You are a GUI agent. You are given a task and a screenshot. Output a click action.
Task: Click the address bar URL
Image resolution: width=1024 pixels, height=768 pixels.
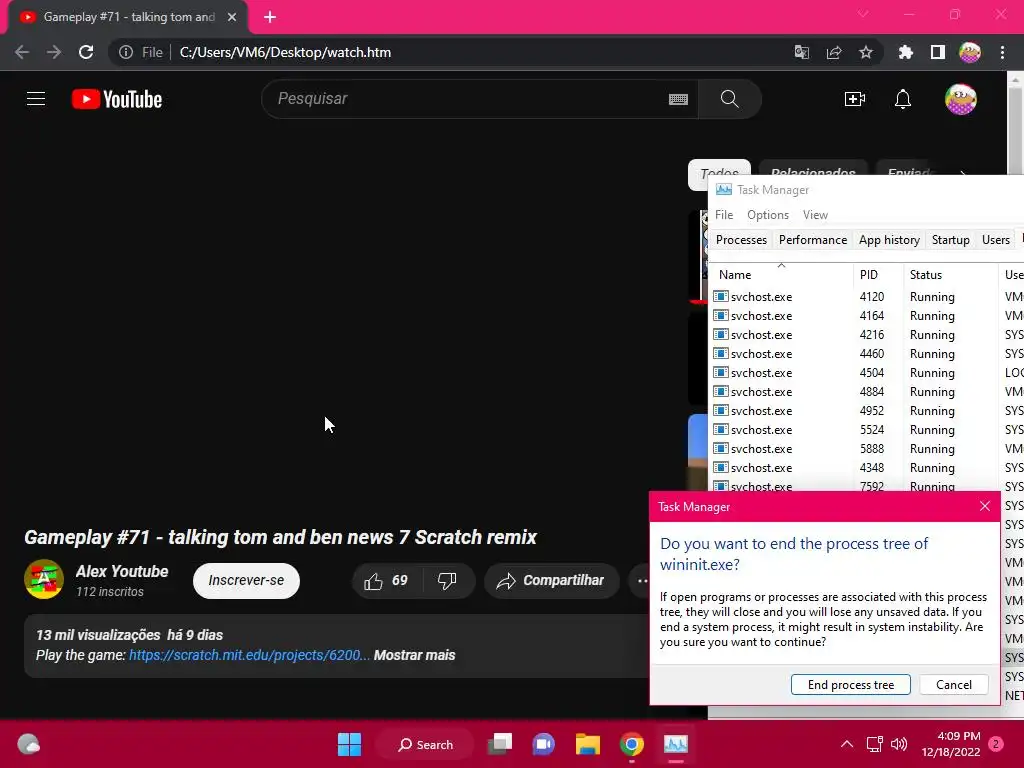tap(285, 52)
